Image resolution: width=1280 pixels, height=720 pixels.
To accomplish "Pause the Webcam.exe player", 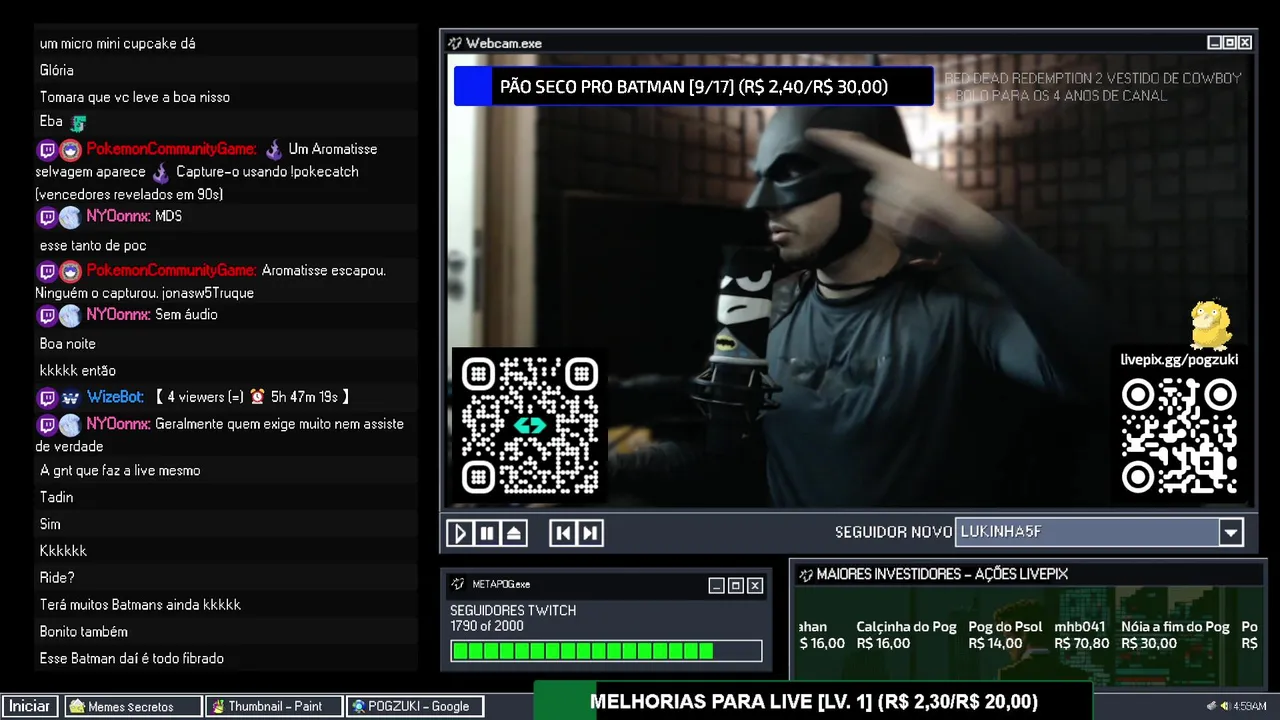I will [487, 533].
